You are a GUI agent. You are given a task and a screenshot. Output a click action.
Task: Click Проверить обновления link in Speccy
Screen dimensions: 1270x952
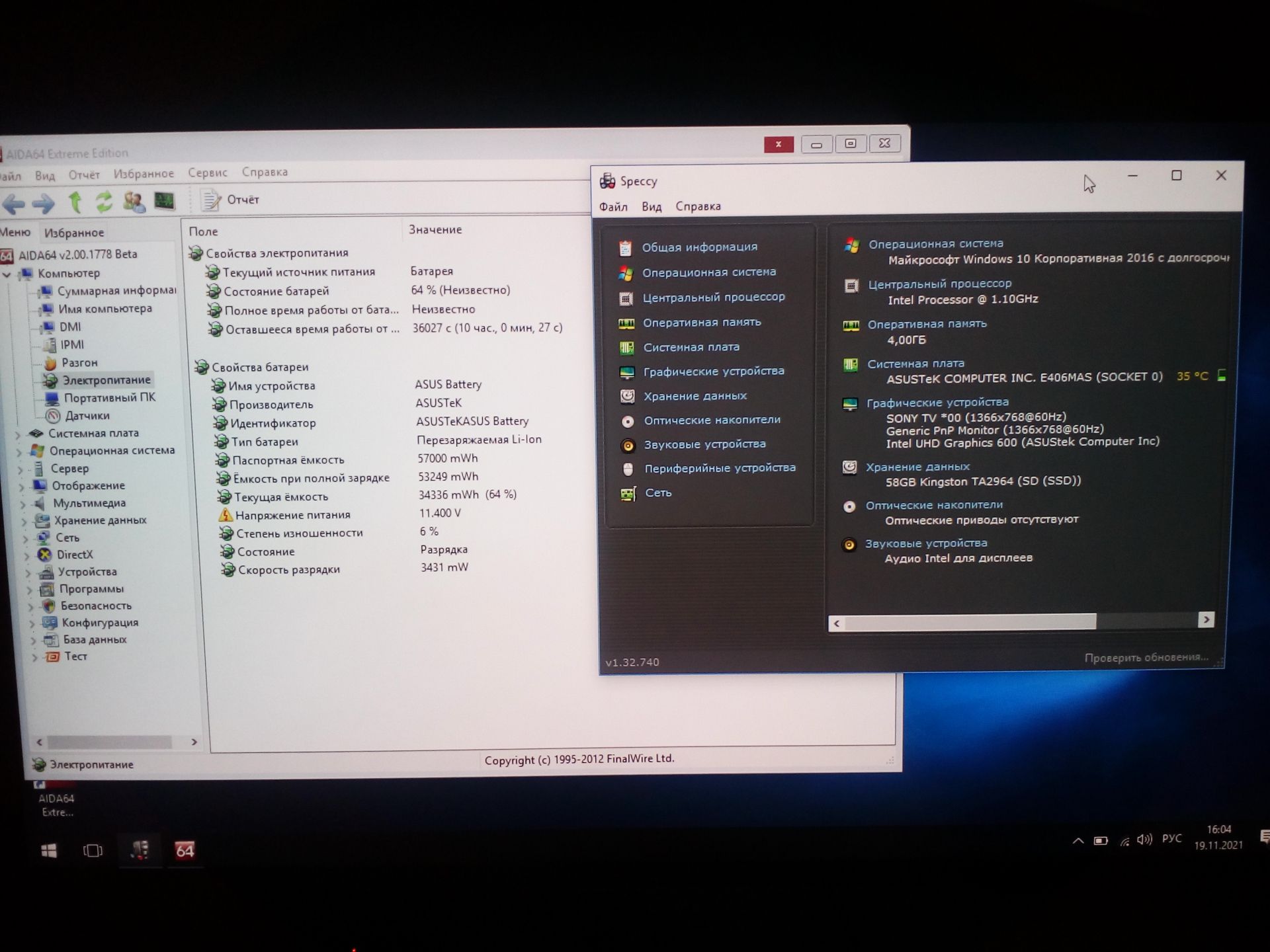(x=1146, y=657)
